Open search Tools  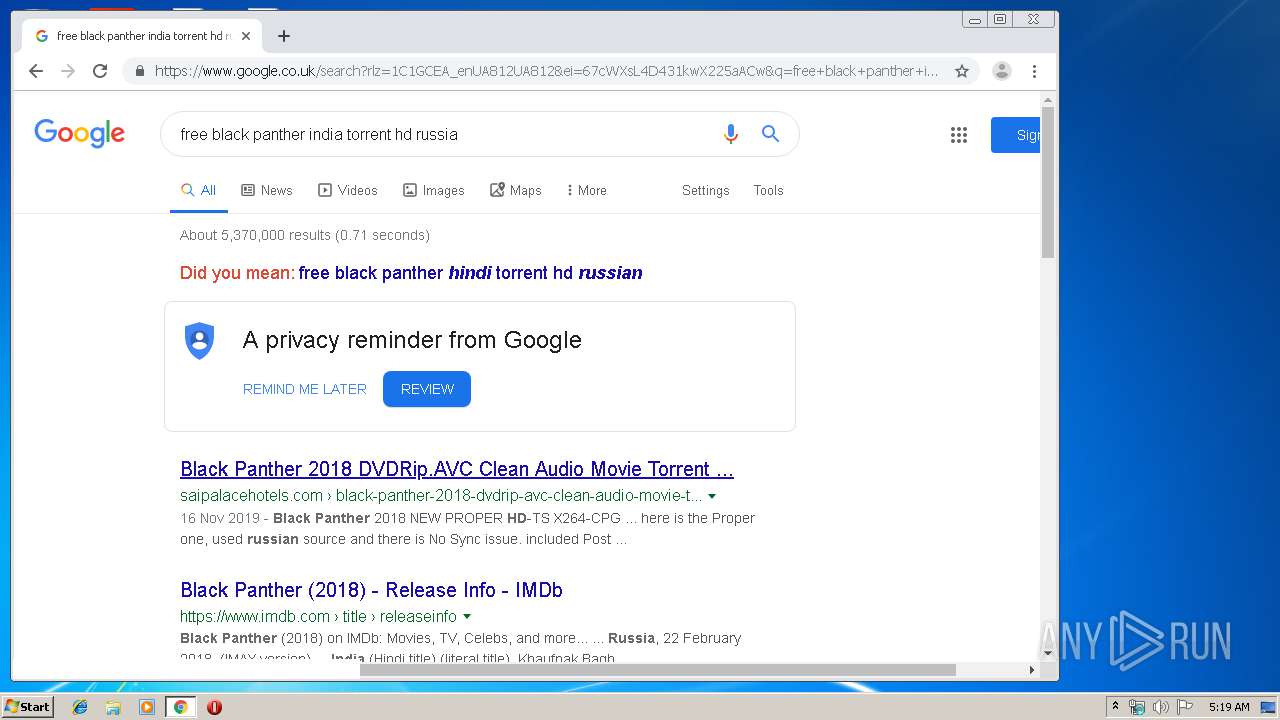pyautogui.click(x=768, y=190)
